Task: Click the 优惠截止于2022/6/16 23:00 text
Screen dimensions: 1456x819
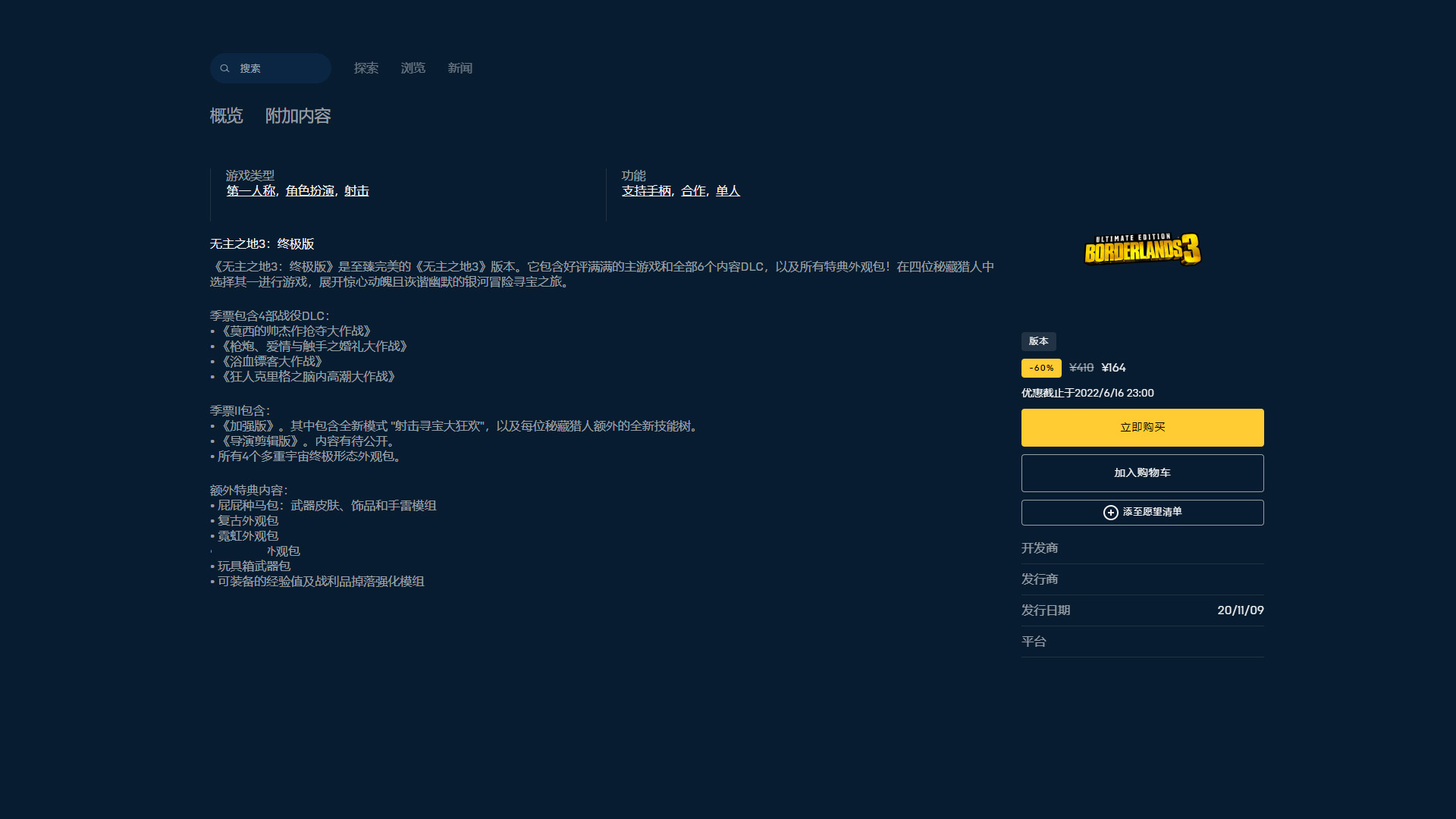Action: coord(1087,393)
